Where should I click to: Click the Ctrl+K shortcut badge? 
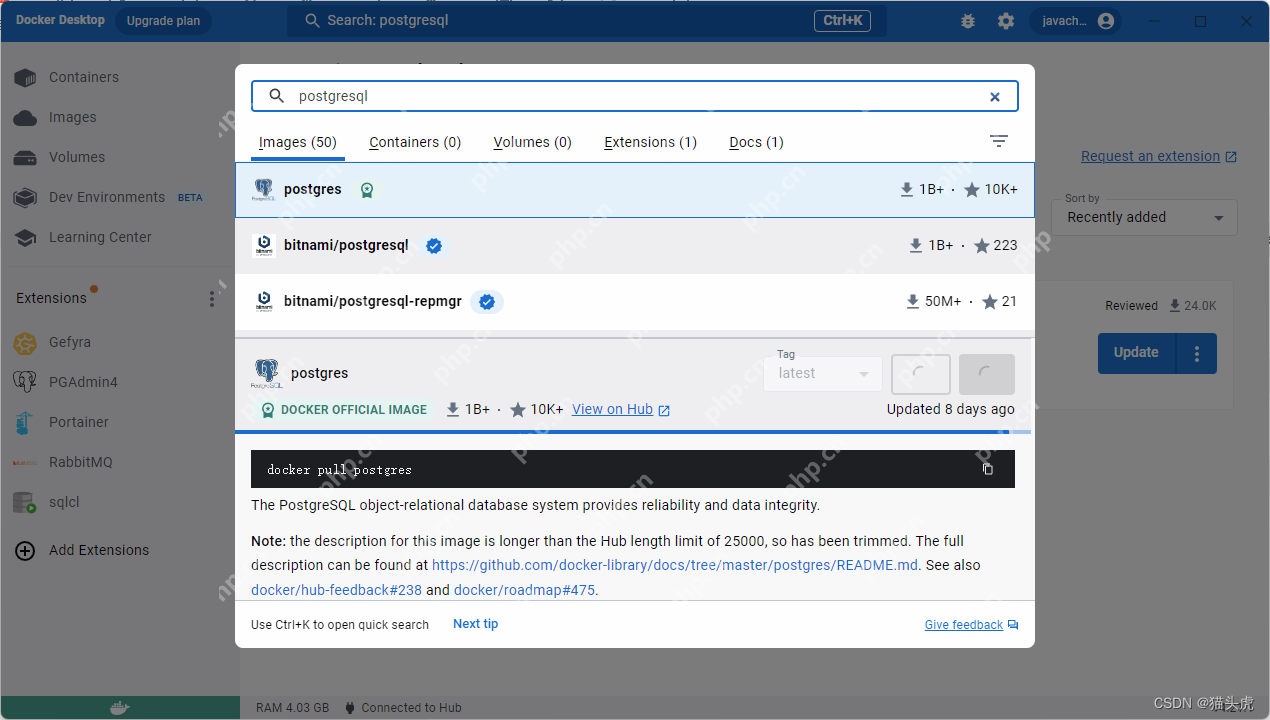click(x=844, y=21)
